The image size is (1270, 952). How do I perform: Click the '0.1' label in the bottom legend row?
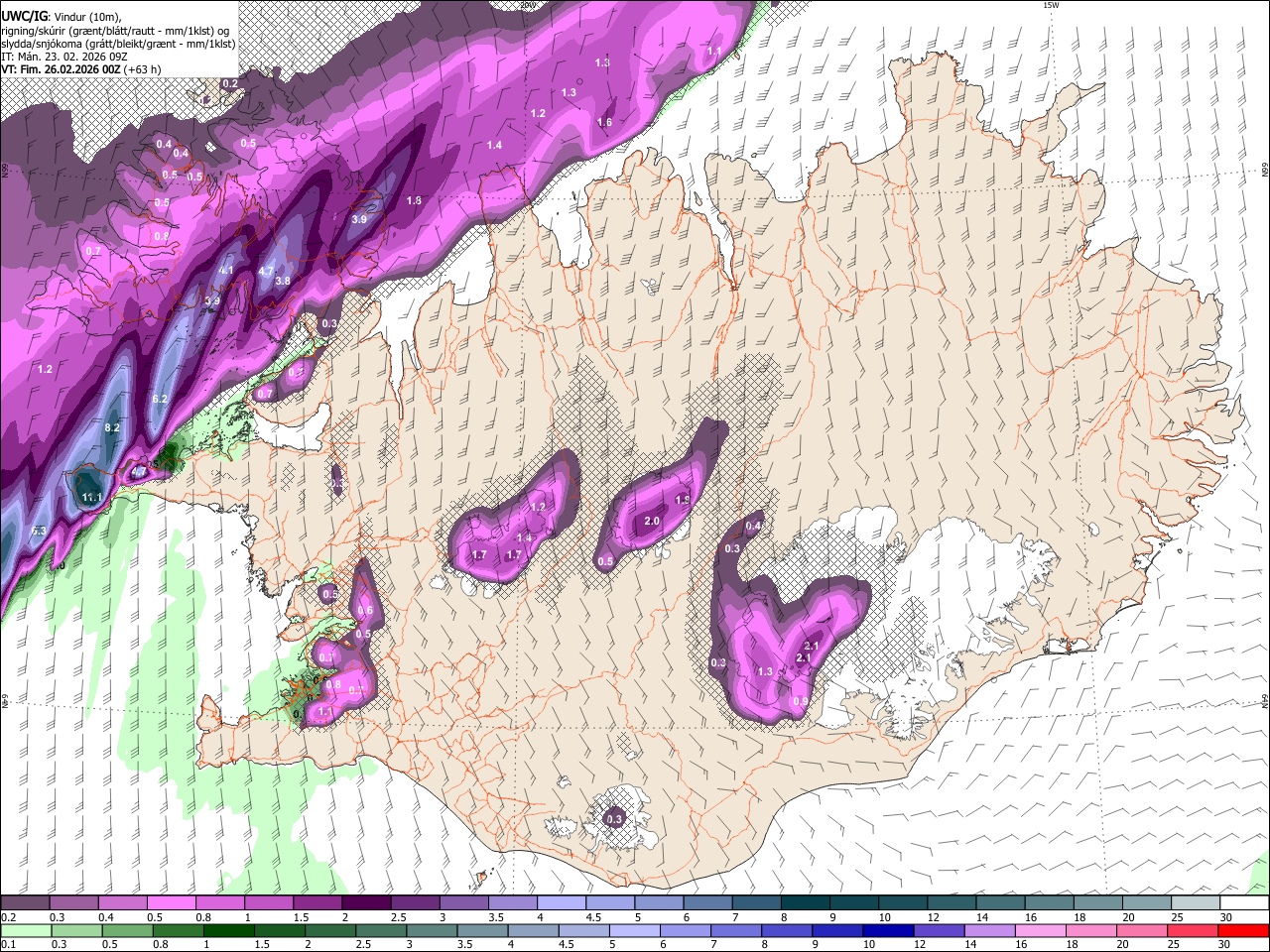pos(9,944)
